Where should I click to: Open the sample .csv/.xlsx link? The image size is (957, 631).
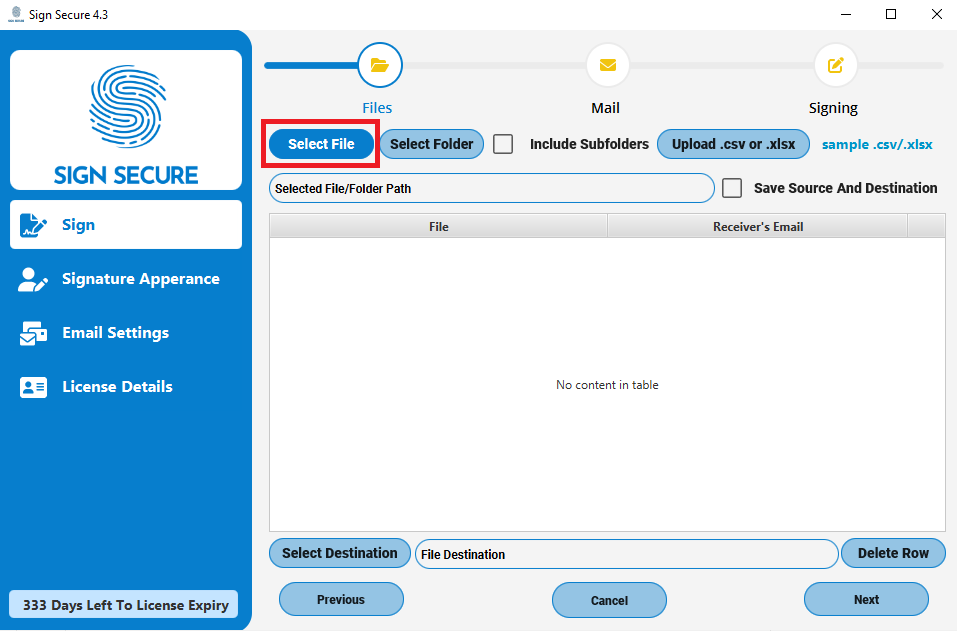[877, 145]
